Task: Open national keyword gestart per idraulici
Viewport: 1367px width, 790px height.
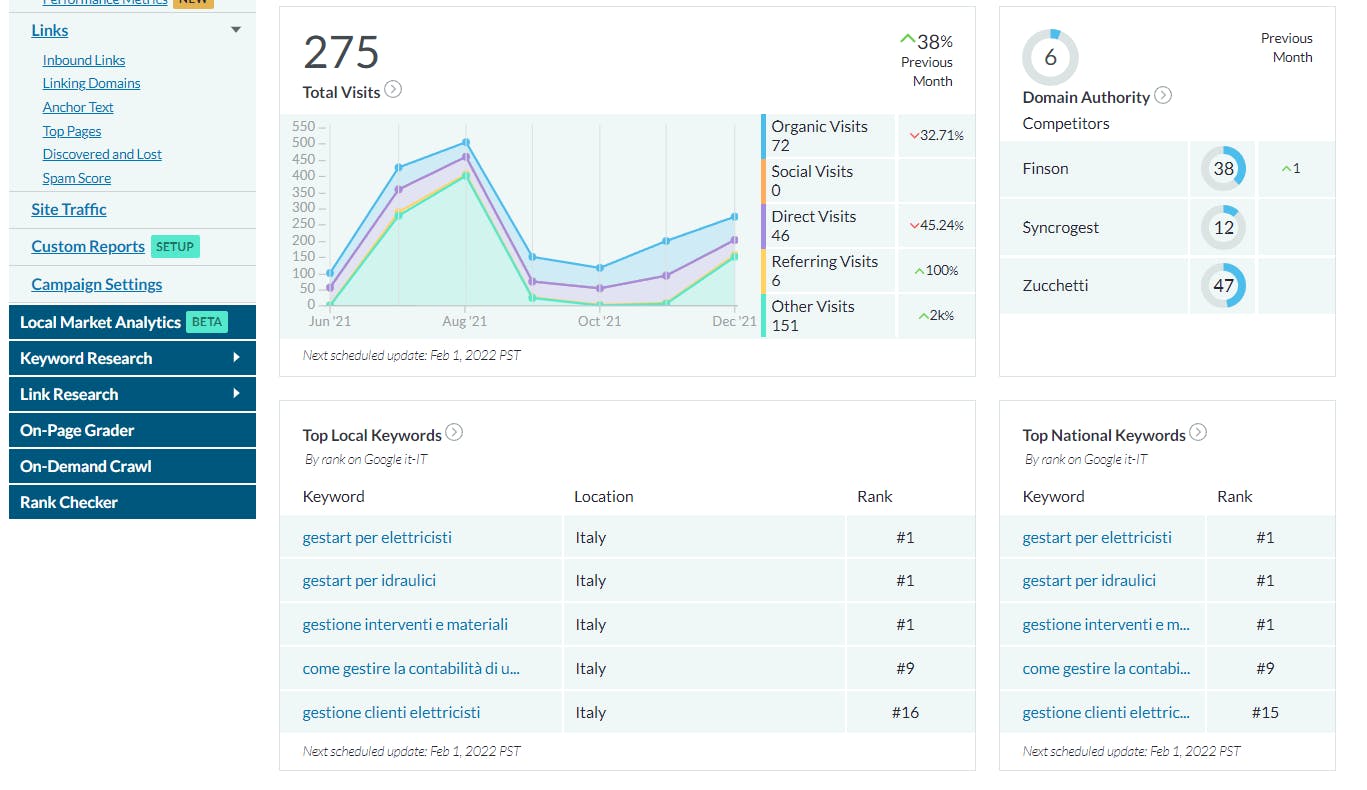Action: click(x=1089, y=580)
